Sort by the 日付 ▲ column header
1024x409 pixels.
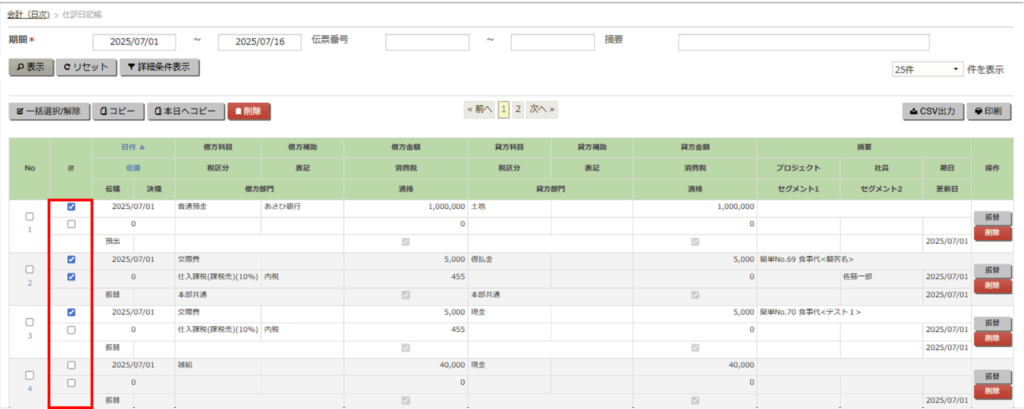[133, 148]
